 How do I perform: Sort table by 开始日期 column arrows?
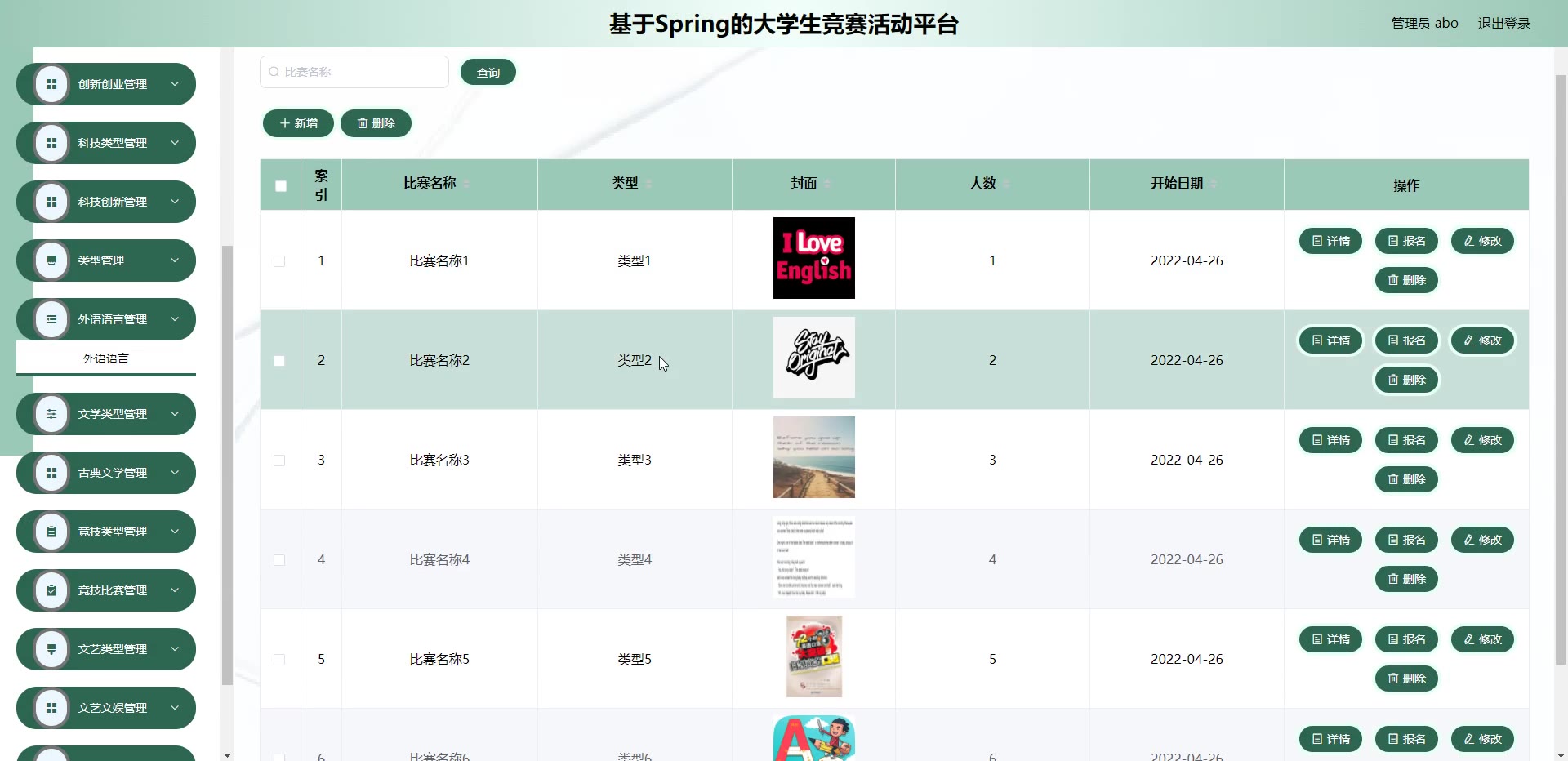pos(1214,184)
